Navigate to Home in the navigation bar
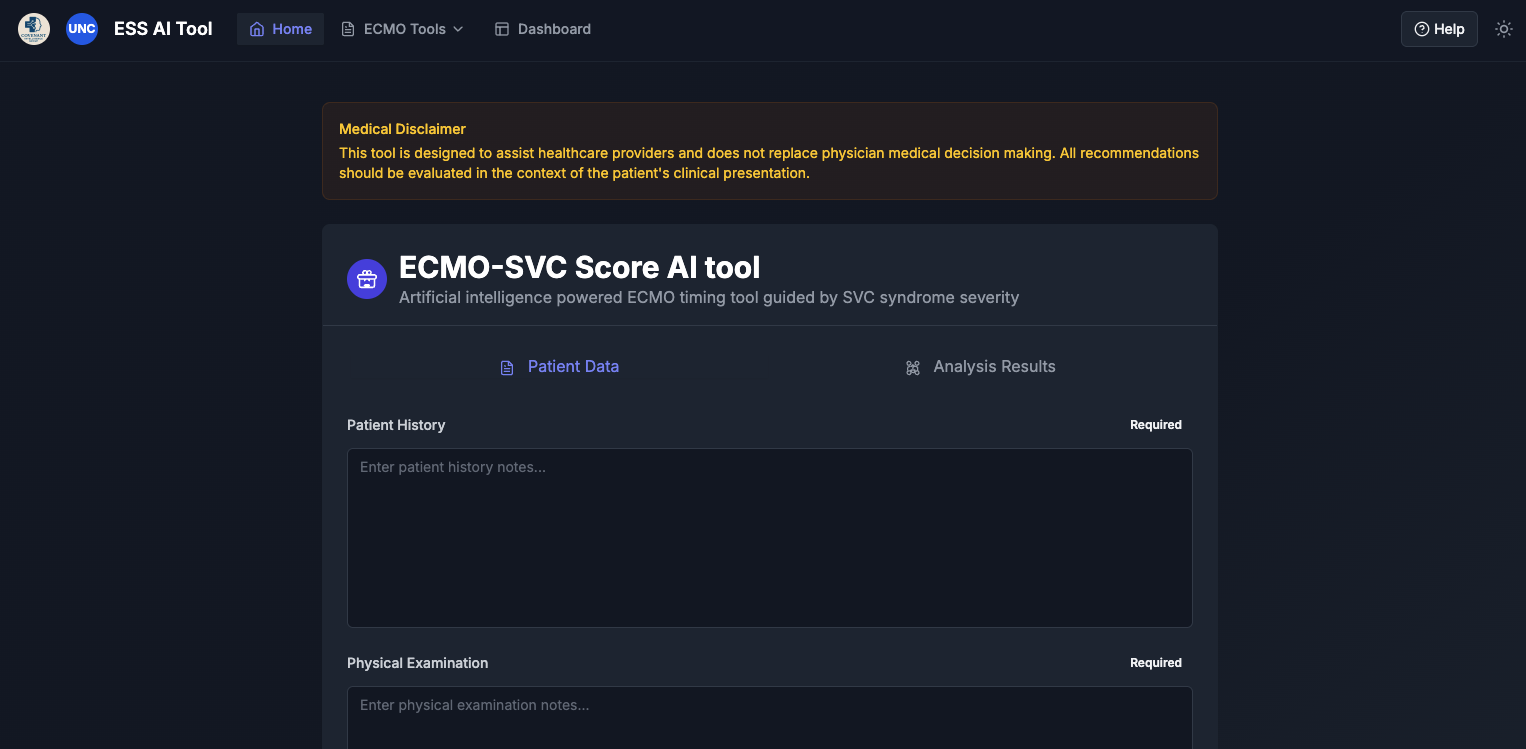 click(x=280, y=28)
